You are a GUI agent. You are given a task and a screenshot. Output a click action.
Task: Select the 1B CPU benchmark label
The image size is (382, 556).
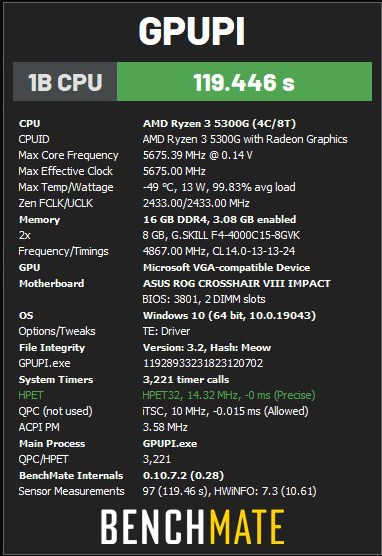point(65,82)
